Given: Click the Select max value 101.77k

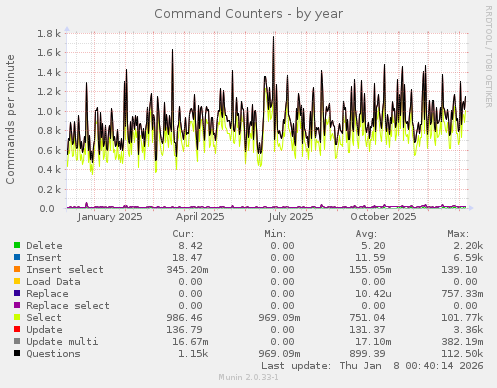Looking at the screenshot, I should (x=462, y=318).
